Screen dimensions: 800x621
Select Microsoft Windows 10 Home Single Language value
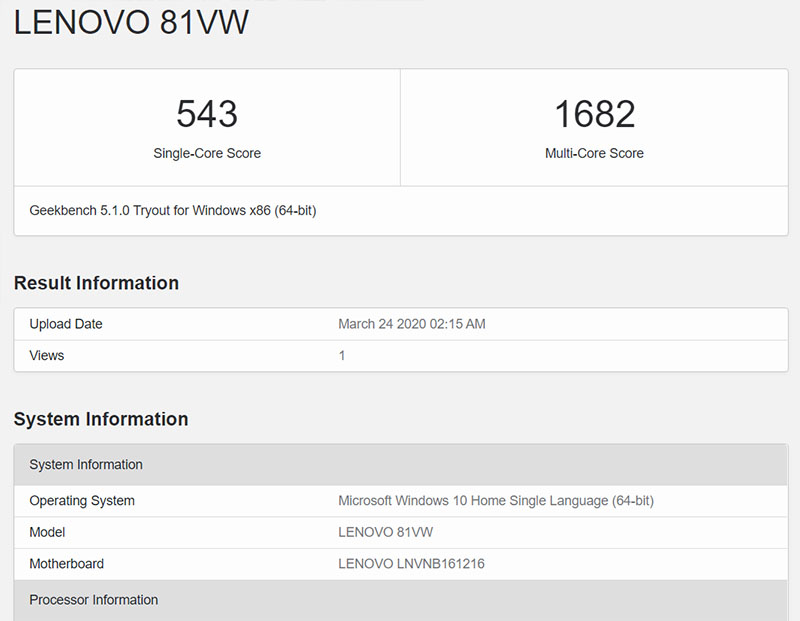tap(496, 501)
